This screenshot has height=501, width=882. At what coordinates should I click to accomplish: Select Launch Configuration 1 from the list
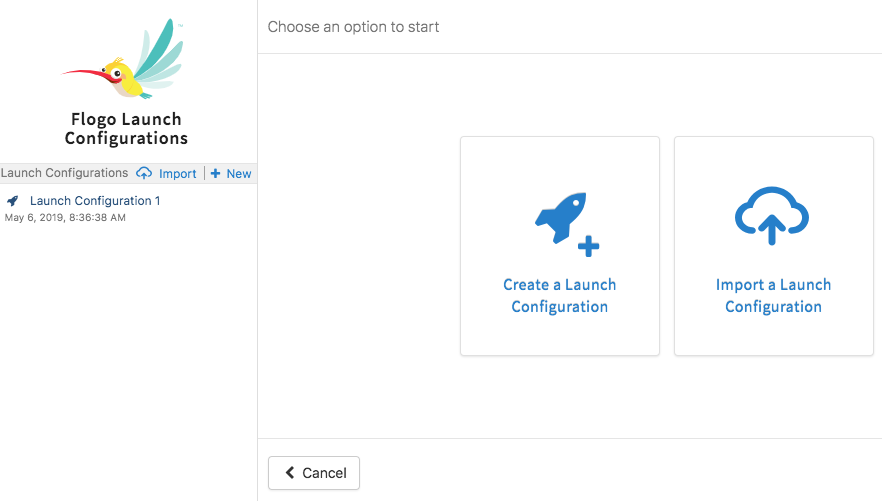point(95,201)
